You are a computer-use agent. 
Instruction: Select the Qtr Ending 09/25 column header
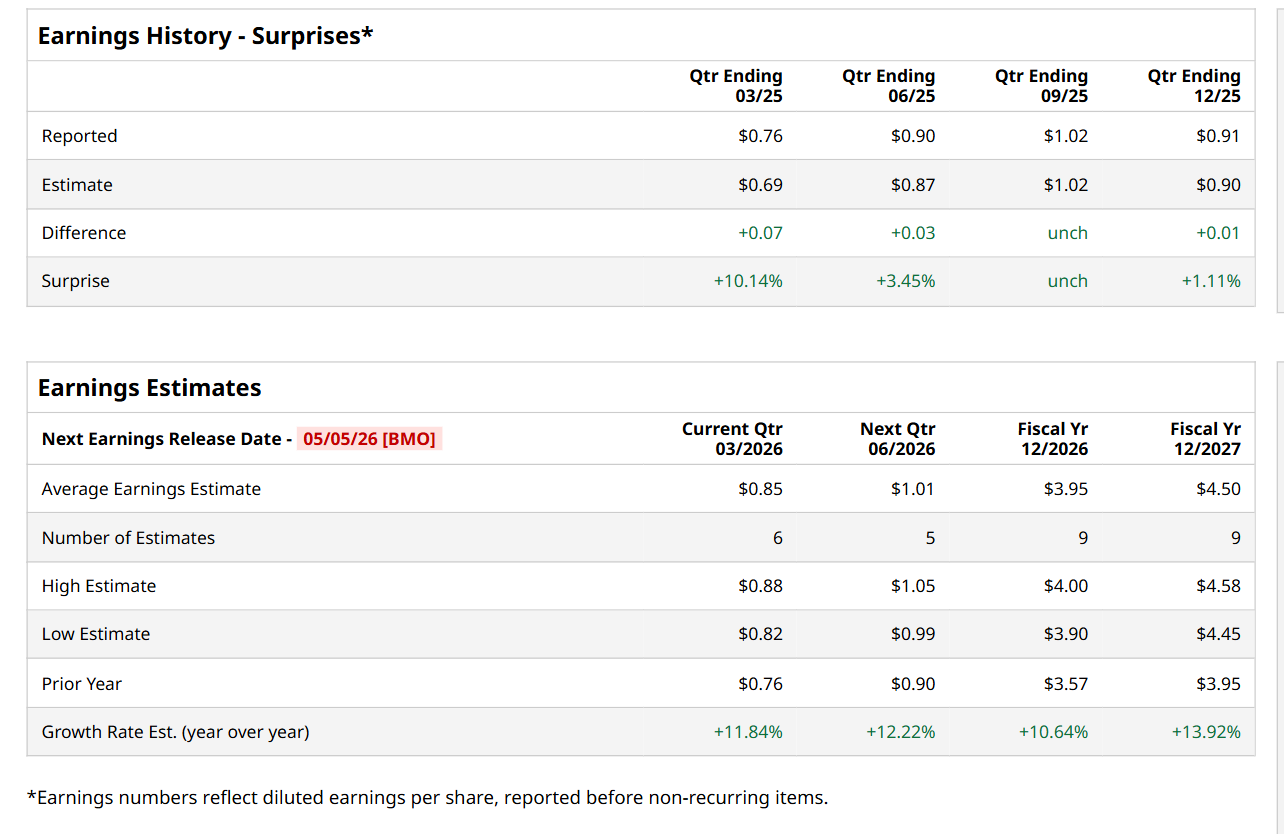(x=1041, y=86)
